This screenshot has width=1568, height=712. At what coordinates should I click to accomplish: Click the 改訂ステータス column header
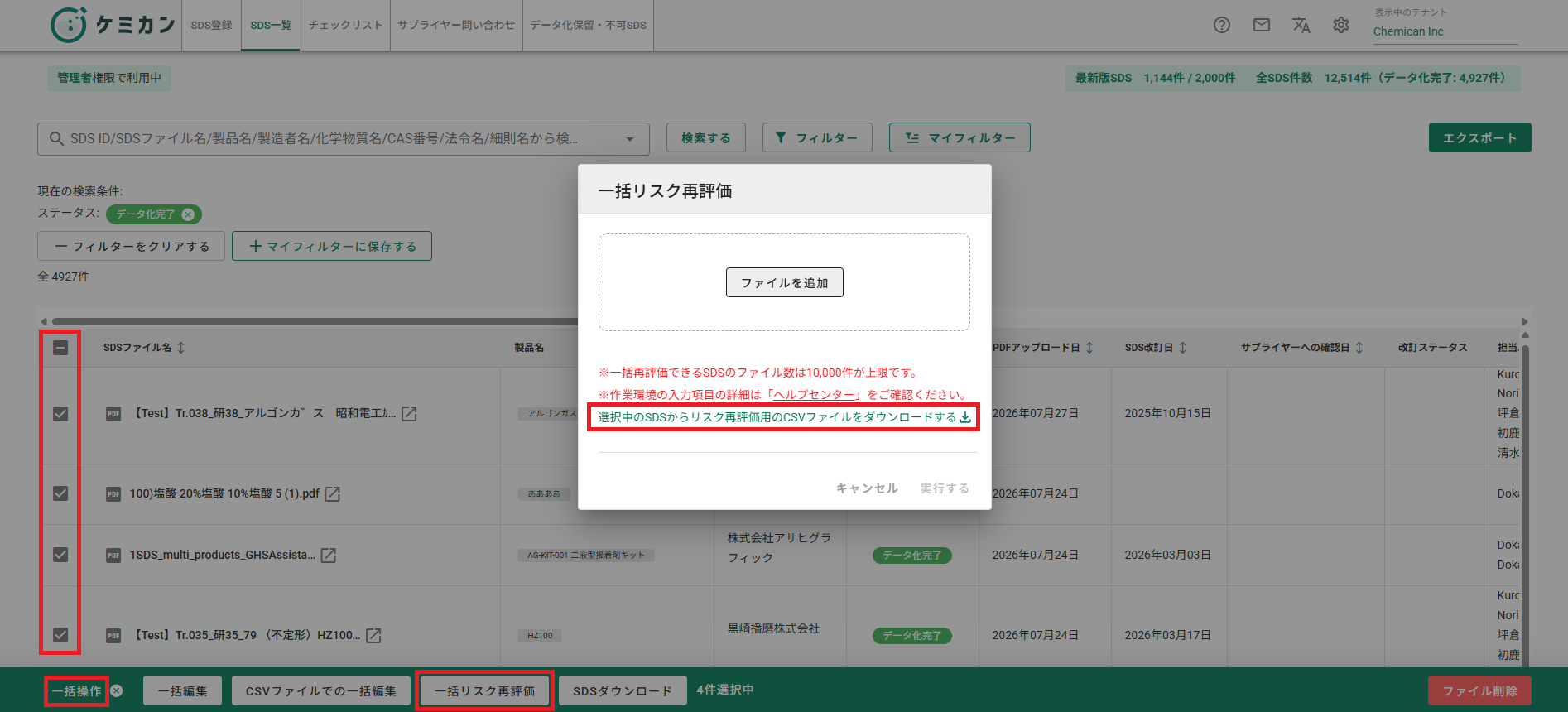click(1432, 348)
